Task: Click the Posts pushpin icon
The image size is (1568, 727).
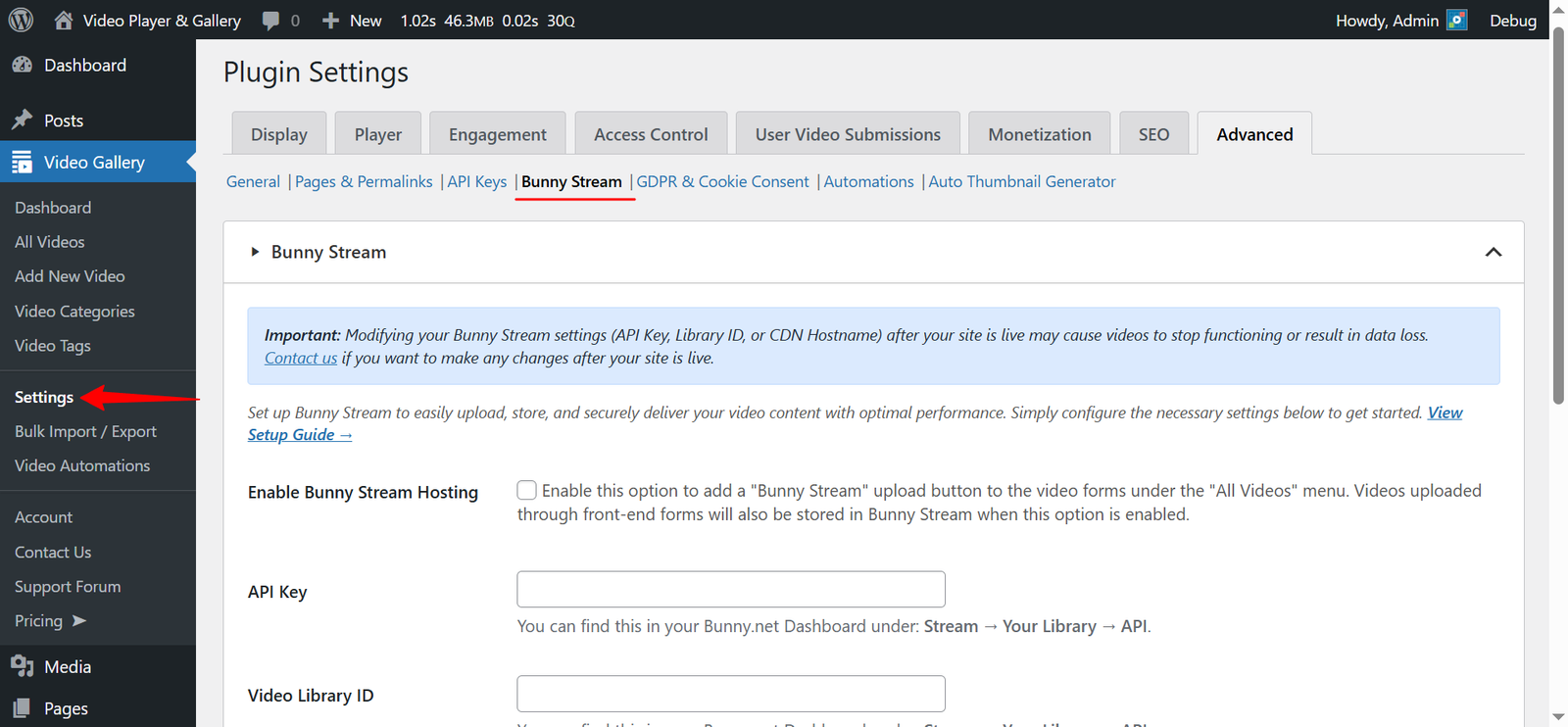Action: (x=22, y=120)
